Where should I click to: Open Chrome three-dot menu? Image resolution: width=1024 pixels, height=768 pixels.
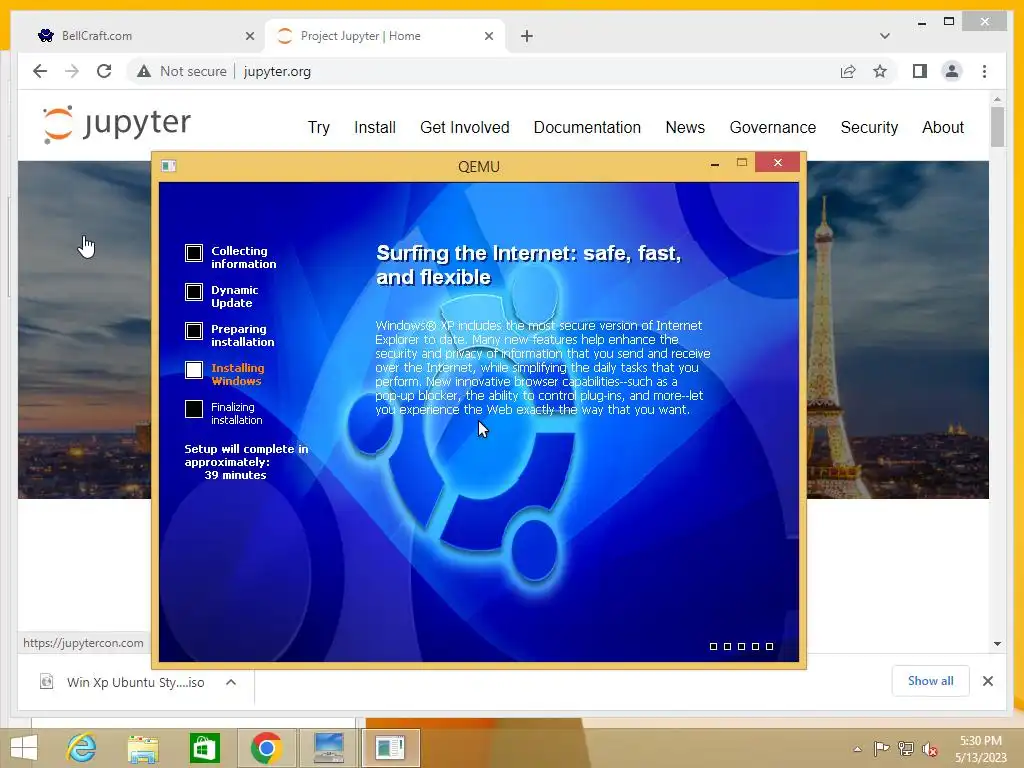pyautogui.click(x=984, y=71)
